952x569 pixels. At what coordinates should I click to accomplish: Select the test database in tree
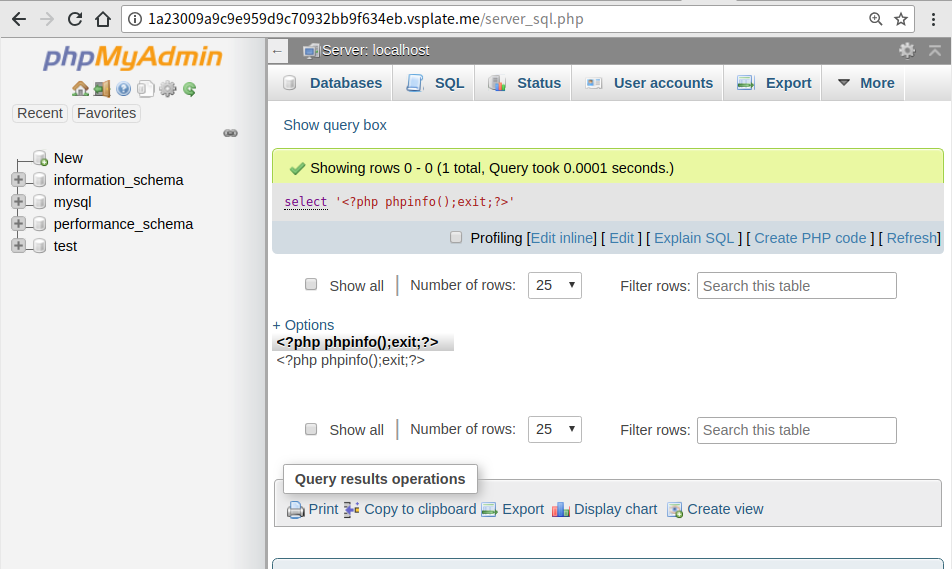pyautogui.click(x=65, y=246)
